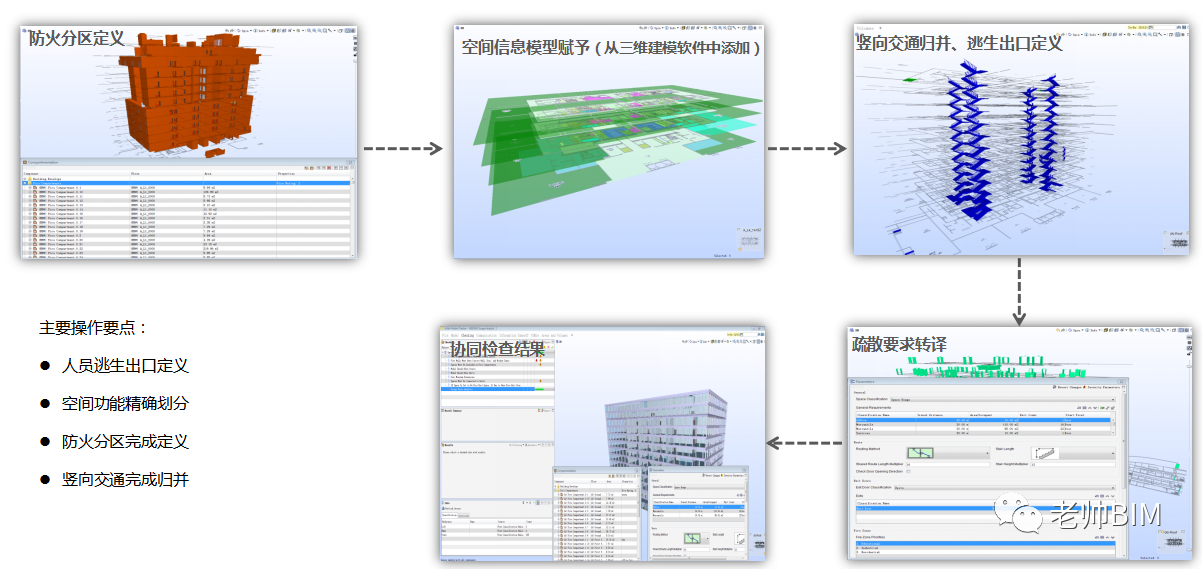Select the heading 主要操作要点：
This screenshot has width=1202, height=569.
94,328
